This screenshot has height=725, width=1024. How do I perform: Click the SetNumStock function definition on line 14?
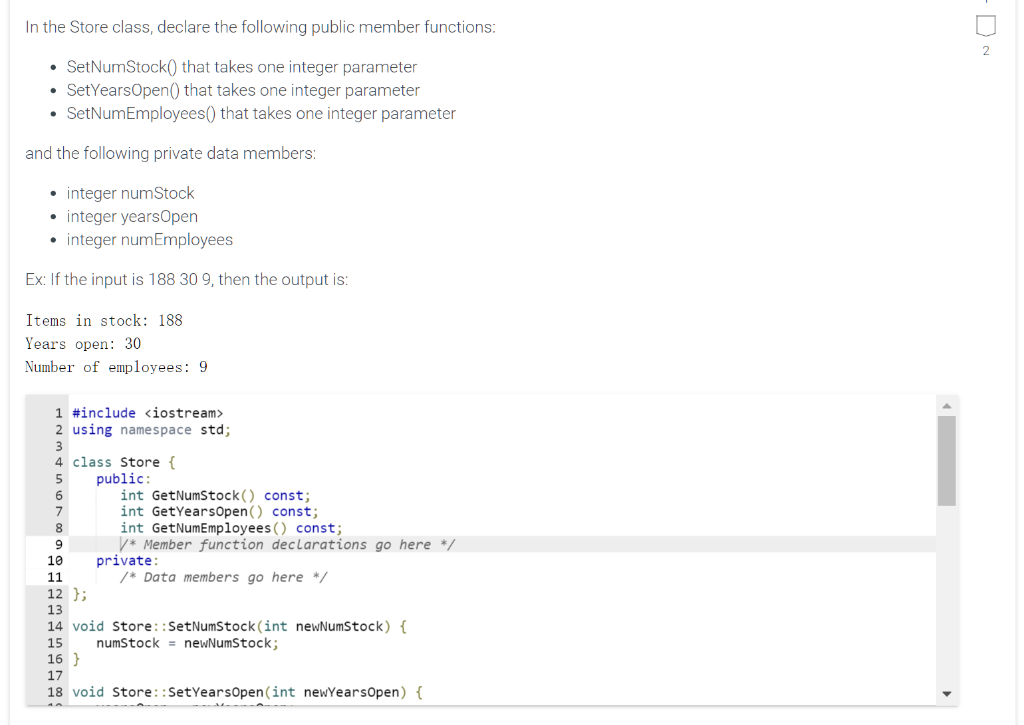(238, 626)
